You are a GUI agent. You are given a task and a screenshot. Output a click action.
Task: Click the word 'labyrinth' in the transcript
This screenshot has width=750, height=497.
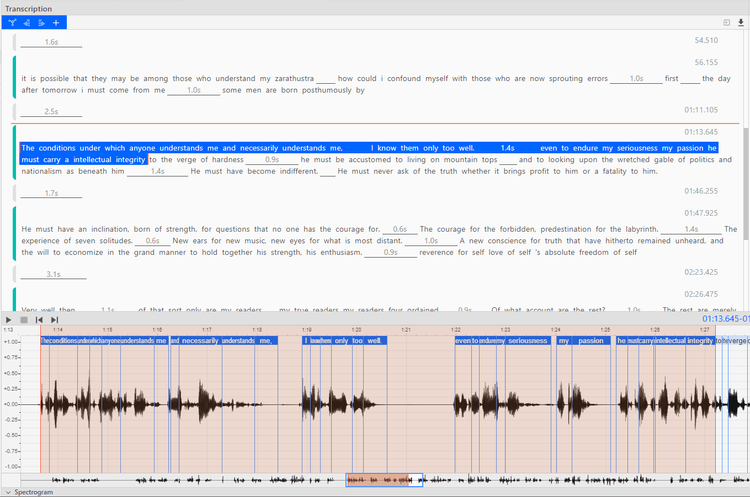click(640, 229)
